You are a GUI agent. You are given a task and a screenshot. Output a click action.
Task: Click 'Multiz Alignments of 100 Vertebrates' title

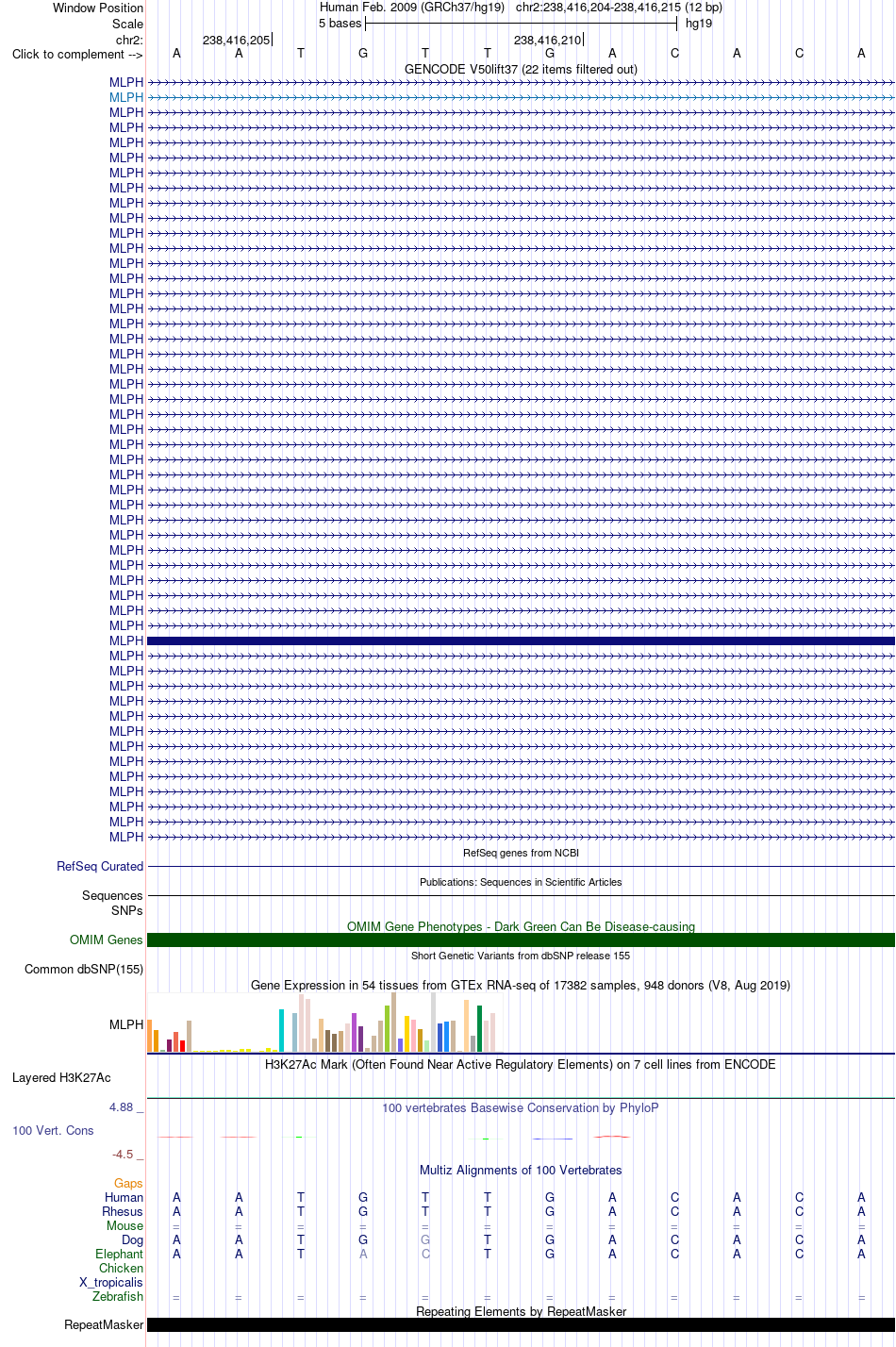[x=521, y=1170]
